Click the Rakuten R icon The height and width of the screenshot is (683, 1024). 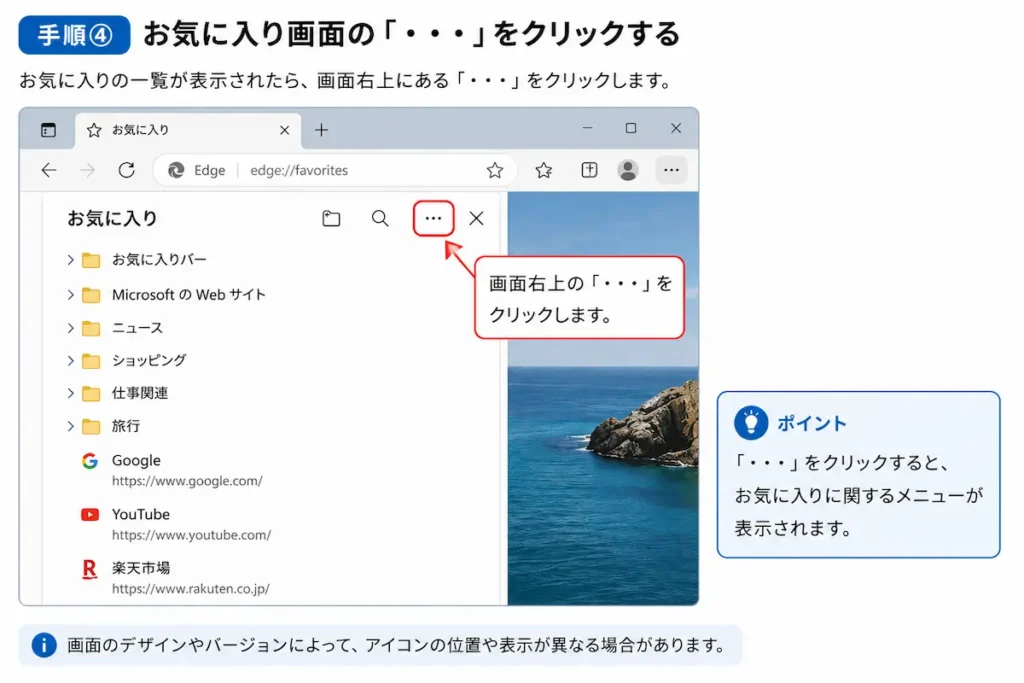tap(89, 569)
